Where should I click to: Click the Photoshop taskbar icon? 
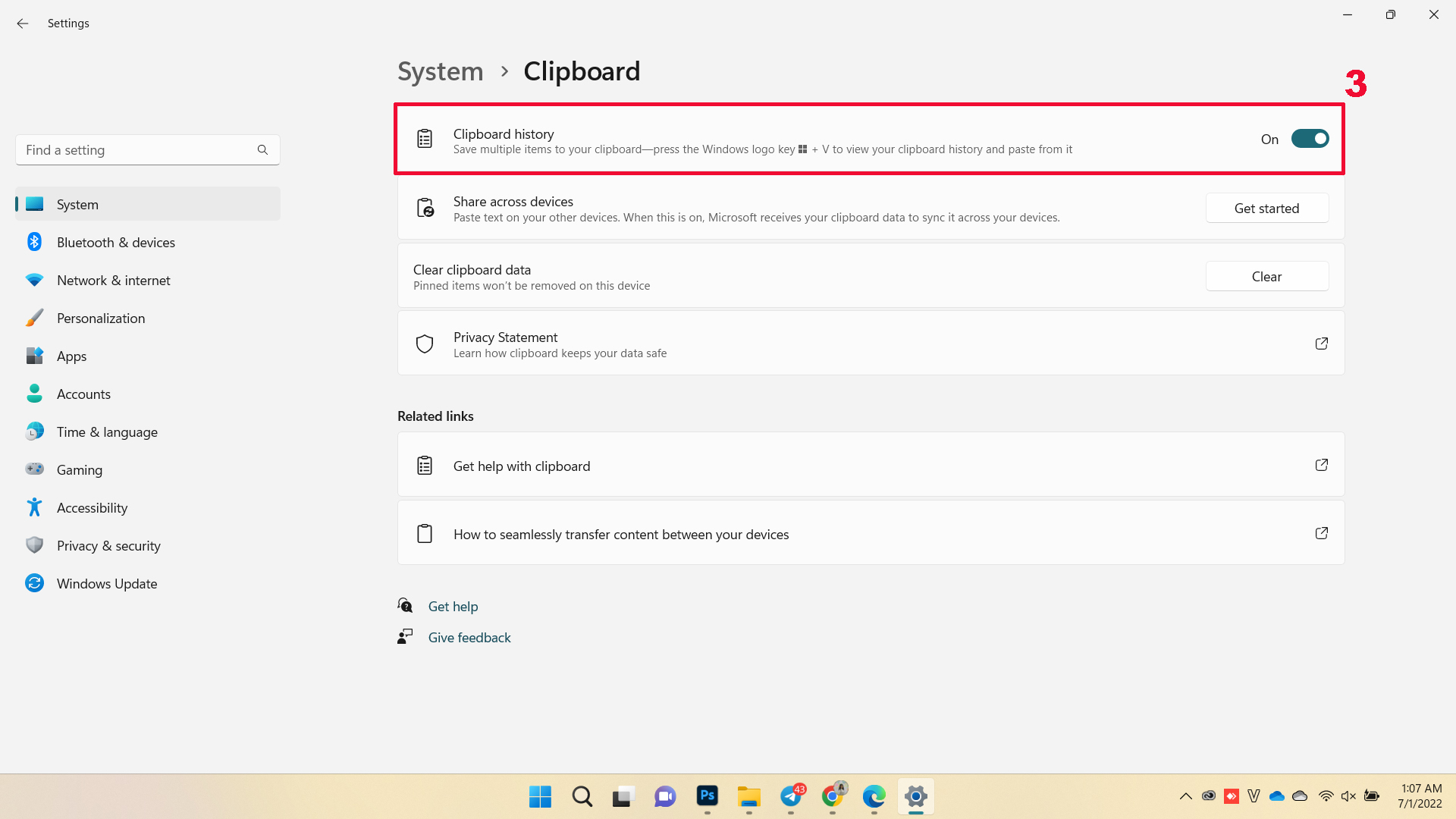click(x=707, y=796)
